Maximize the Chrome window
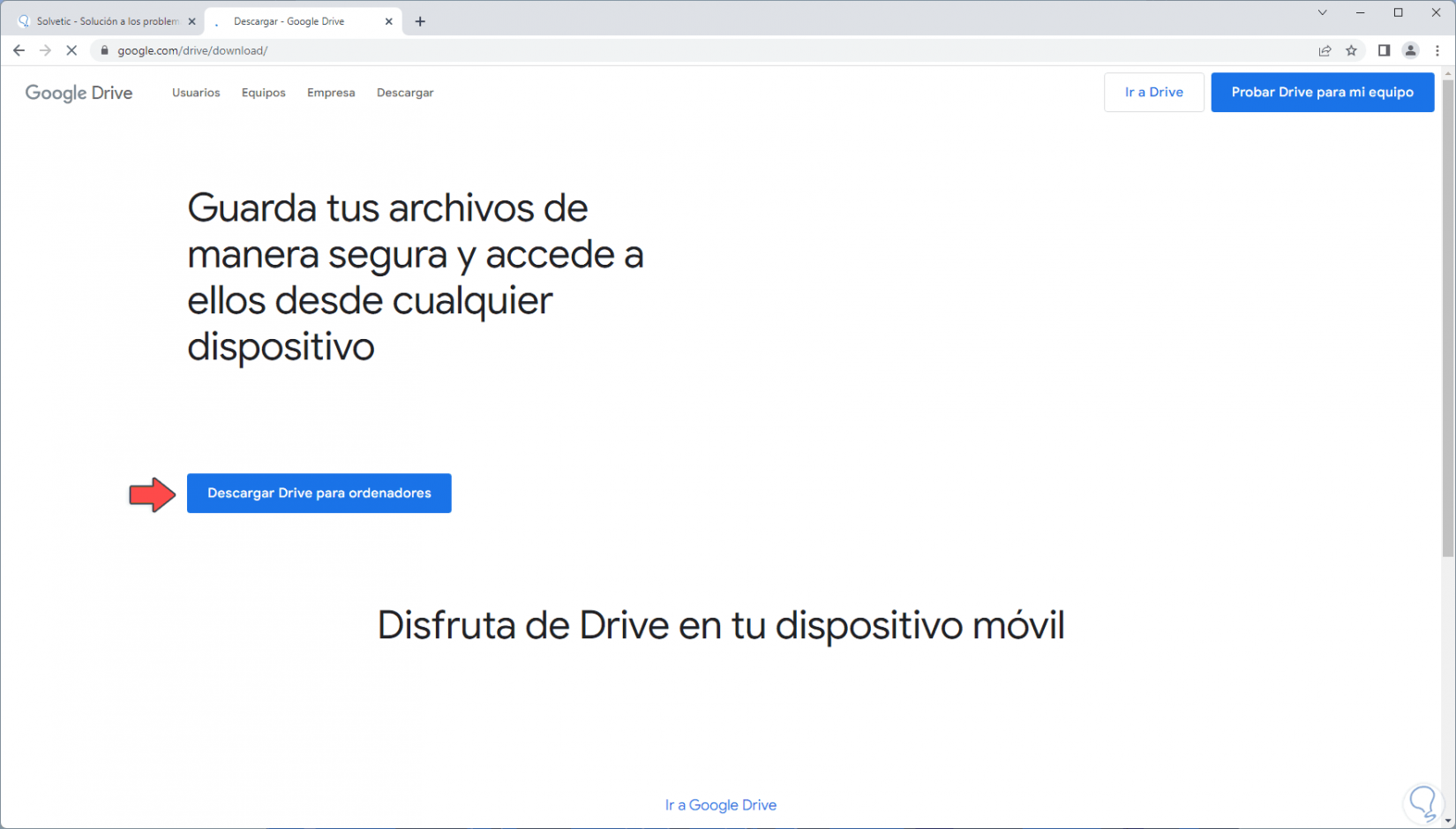 1398,12
